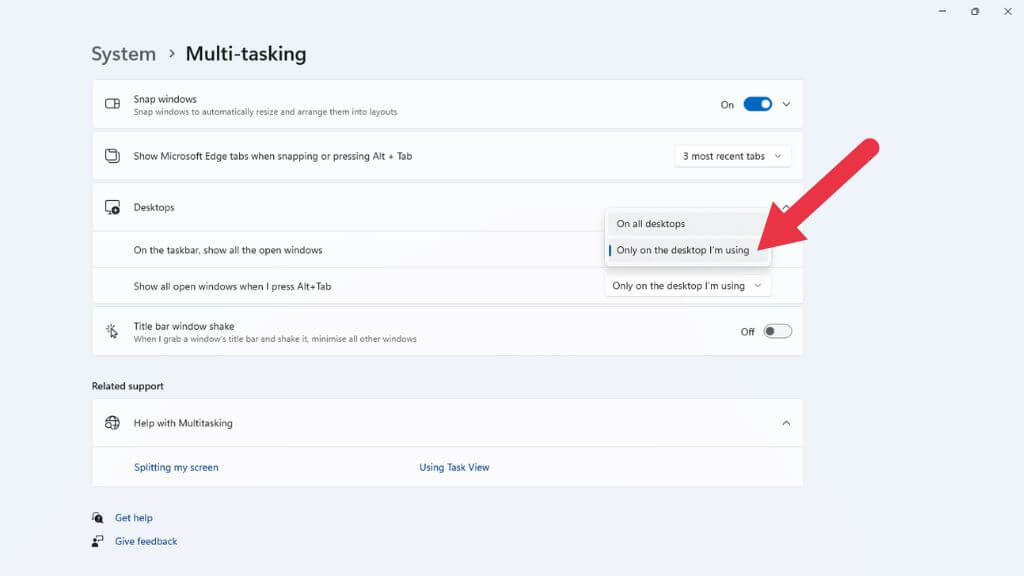Expand the Snap windows options chevron
Image resolution: width=1024 pixels, height=576 pixels.
787,104
